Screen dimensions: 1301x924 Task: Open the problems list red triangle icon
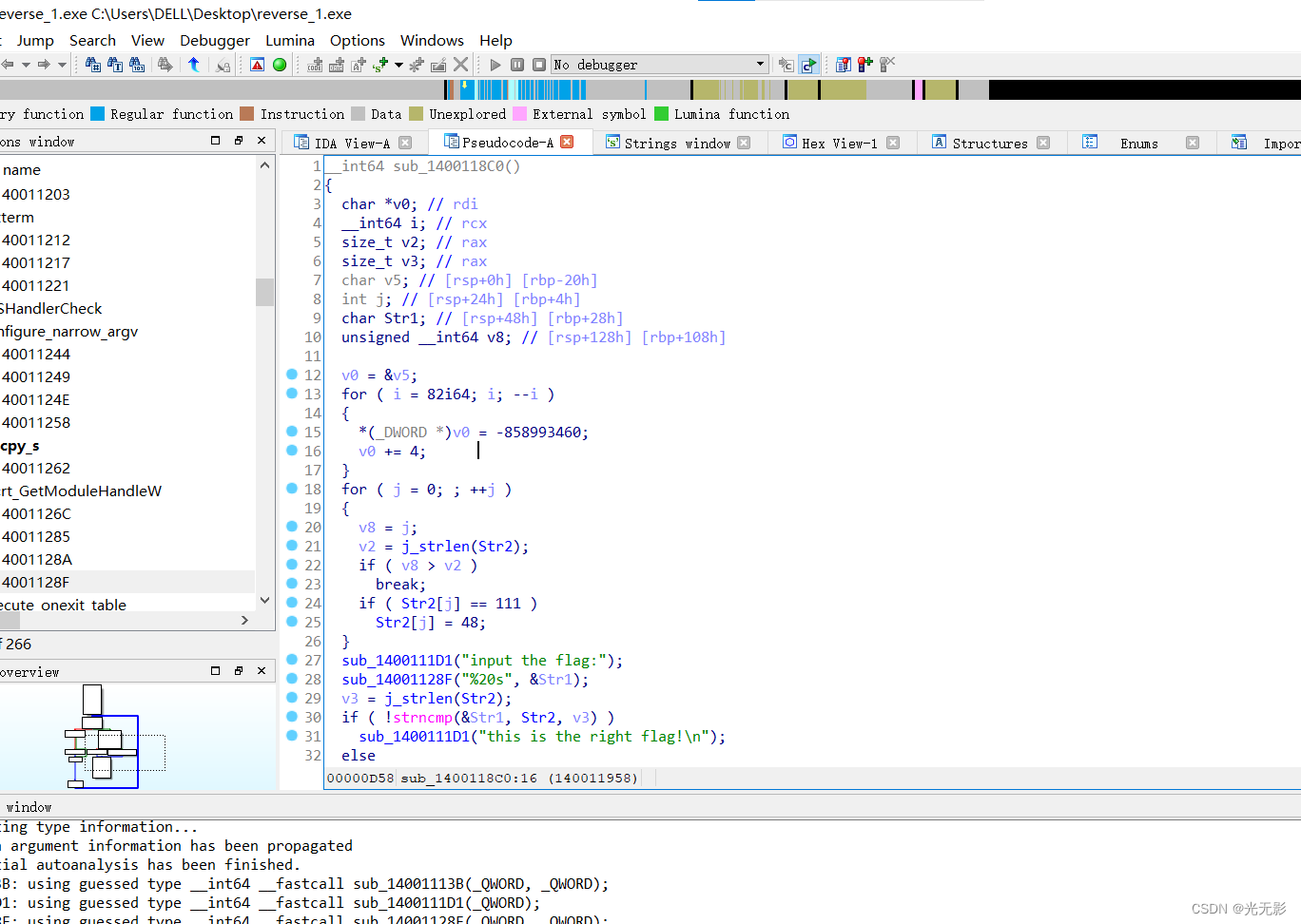257,64
